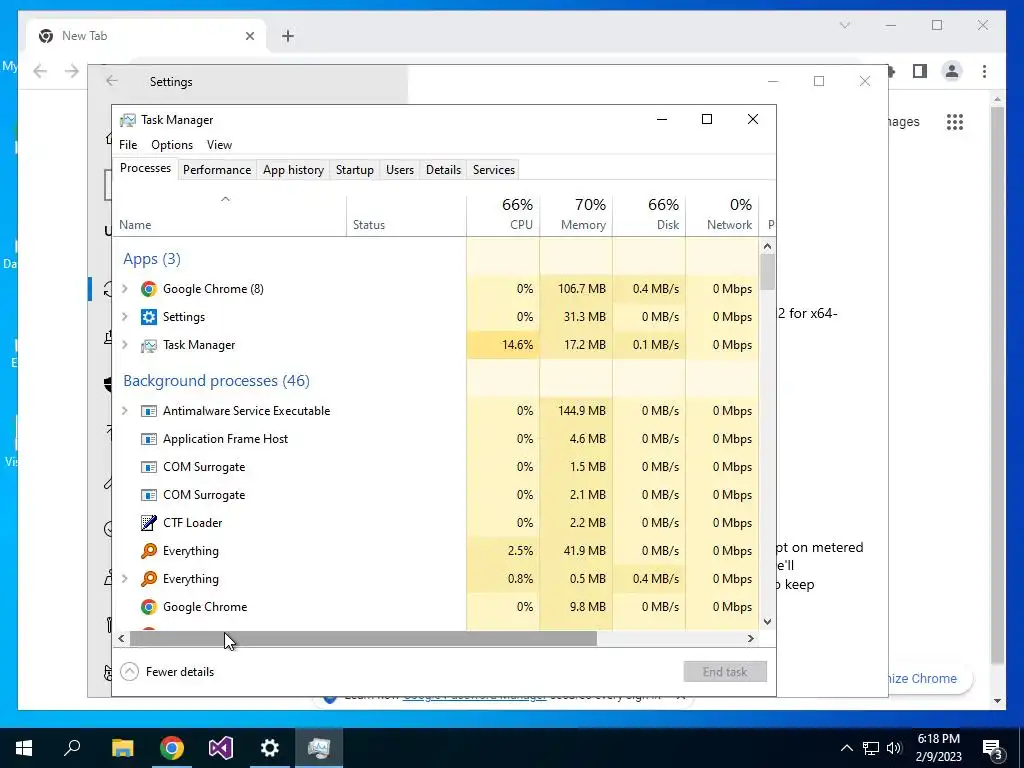Close the New Tab in Chrome
The image size is (1024, 768).
click(x=249, y=36)
